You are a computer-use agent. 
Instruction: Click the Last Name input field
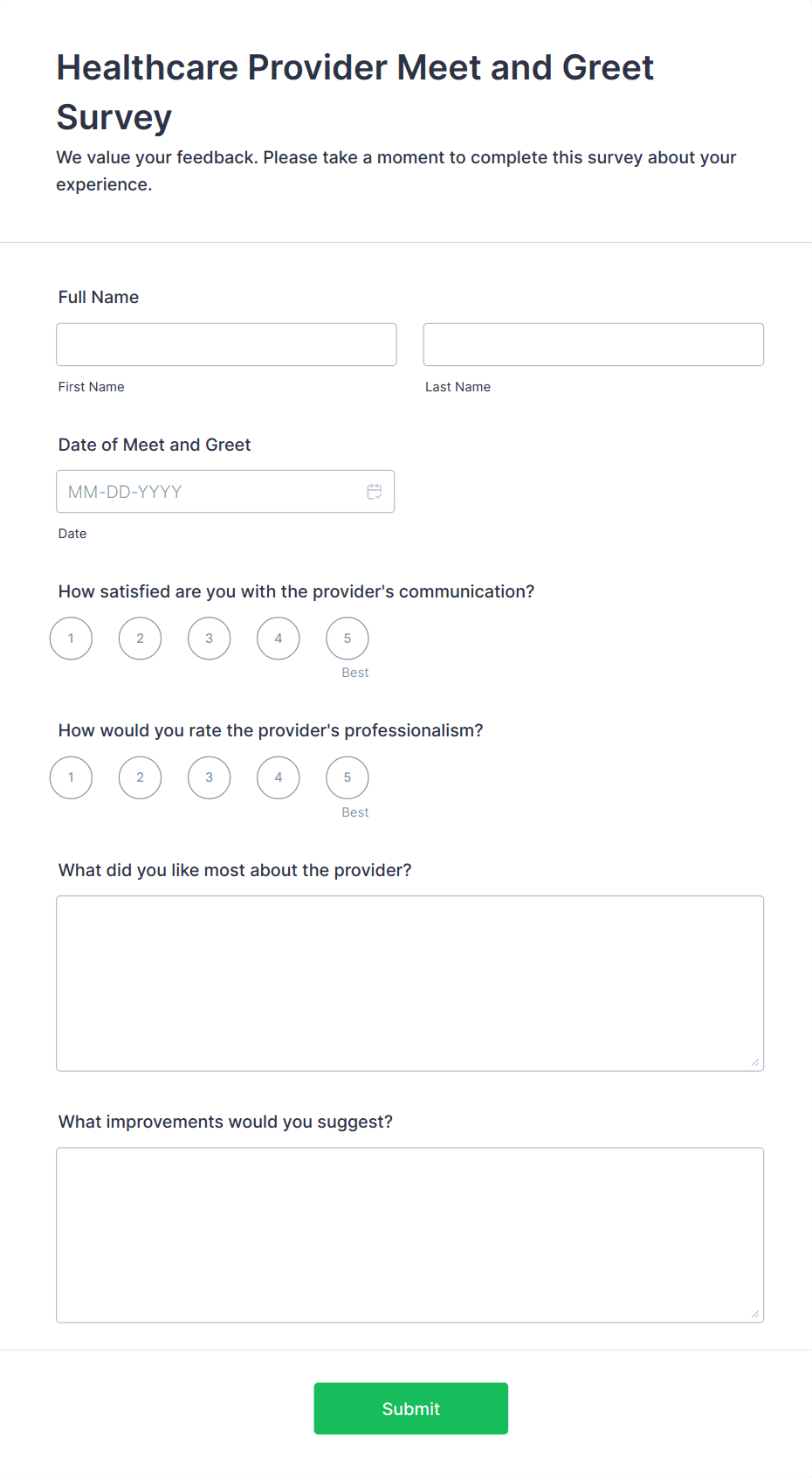pyautogui.click(x=593, y=345)
